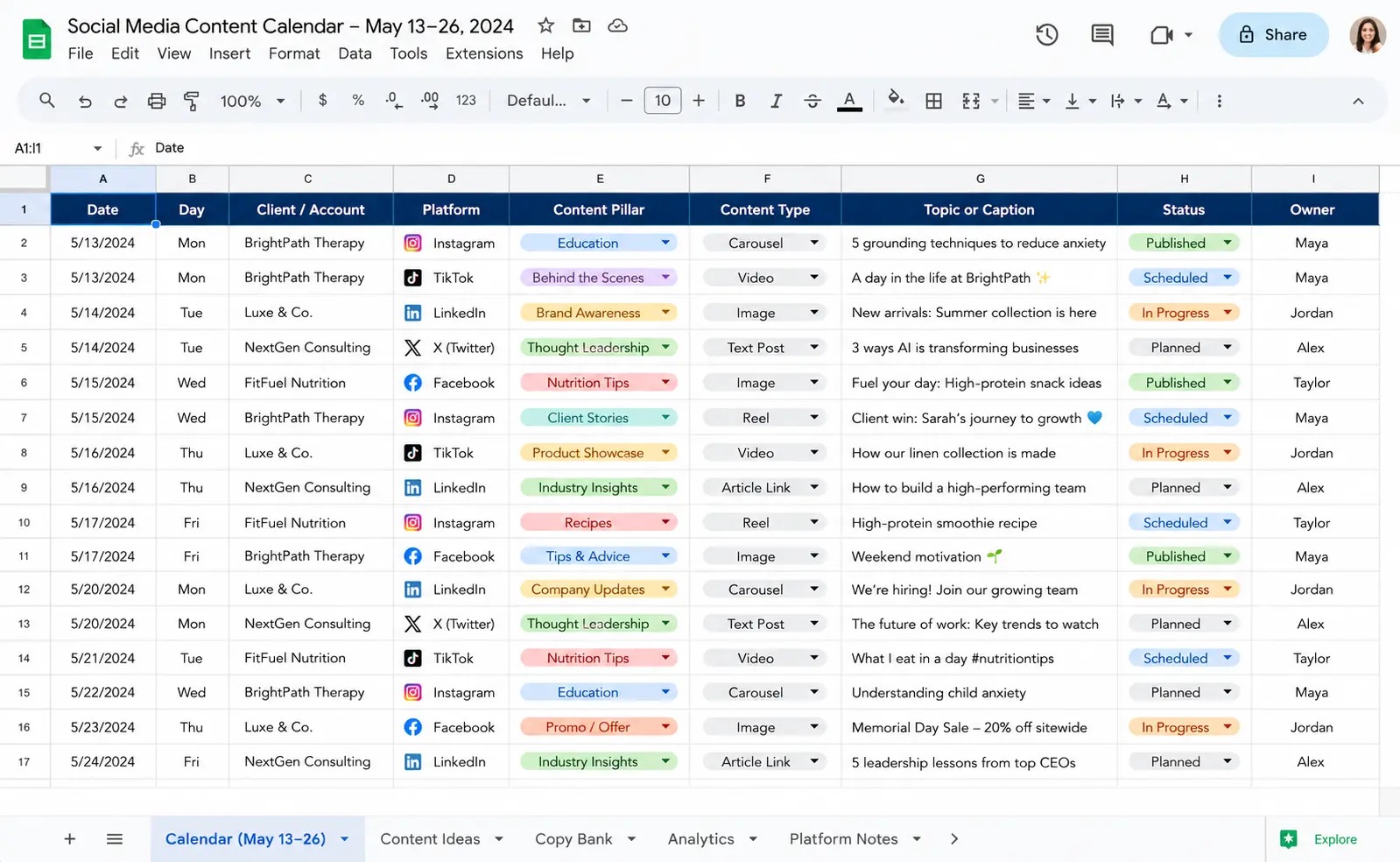Open version history clock icon
1400x862 pixels.
[x=1047, y=35]
